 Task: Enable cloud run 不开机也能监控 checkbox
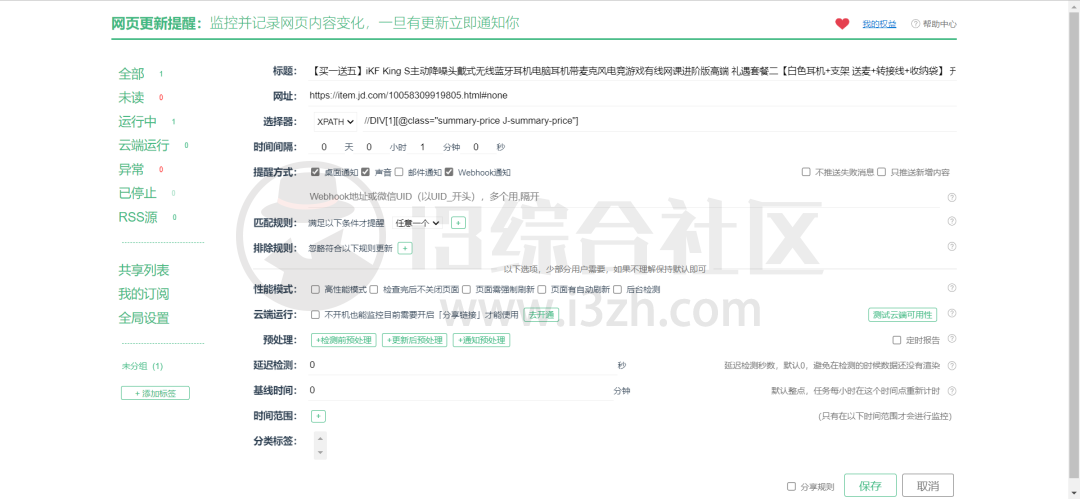tap(315, 314)
